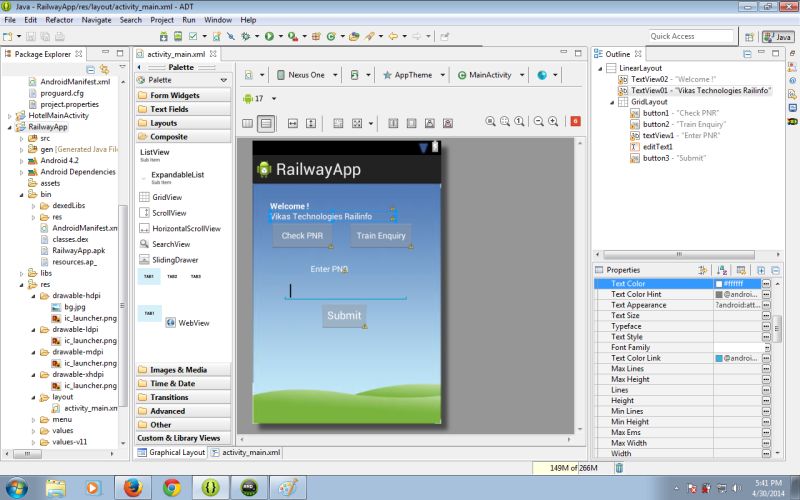Image resolution: width=800 pixels, height=500 pixels.
Task: Click Collapse All in Package Explorer
Action: click(91, 69)
